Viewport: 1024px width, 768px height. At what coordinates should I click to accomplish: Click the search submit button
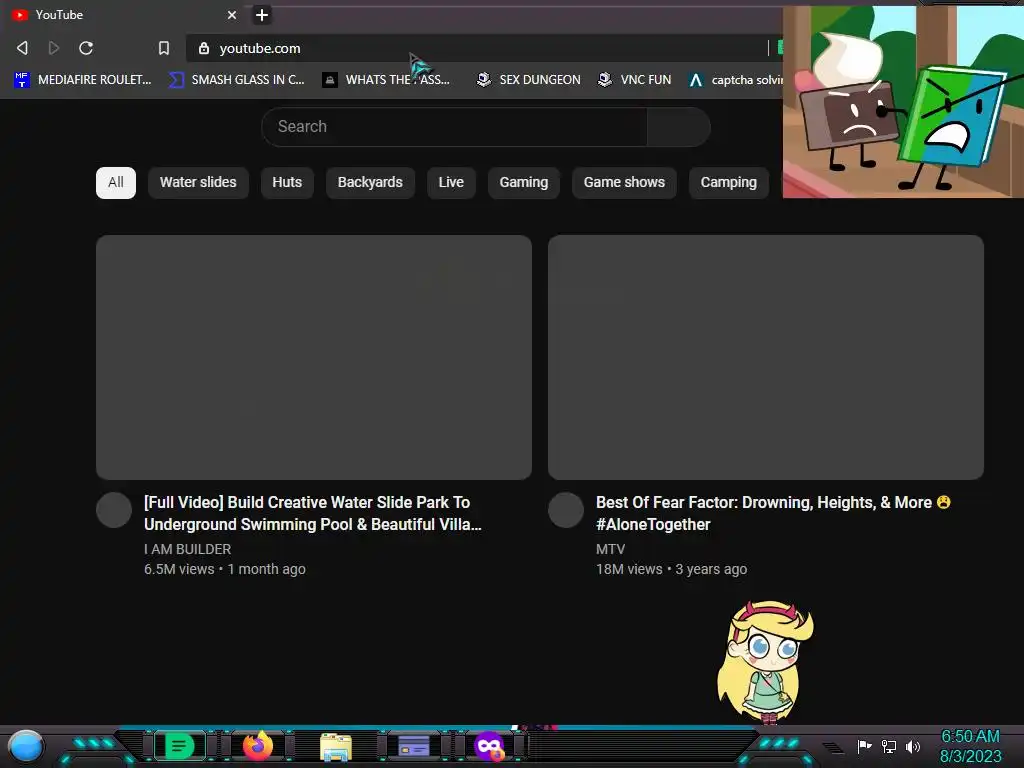pyautogui.click(x=679, y=127)
